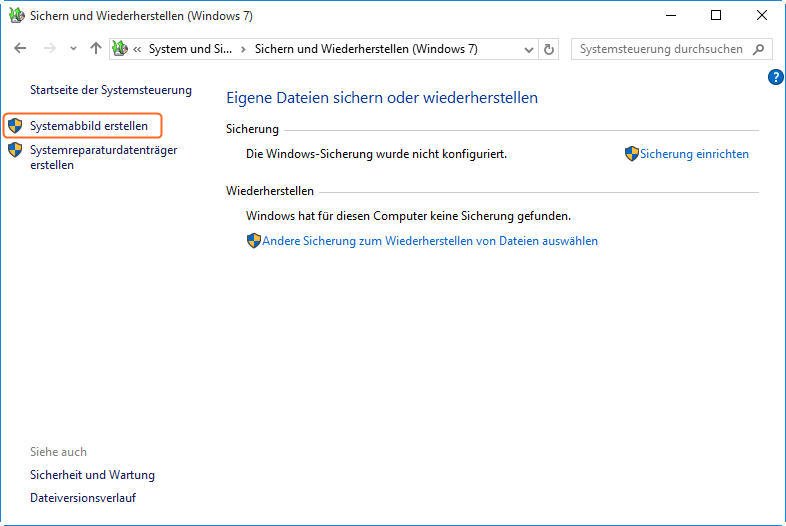786x526 pixels.
Task: Expand the leading '«' breadcrumb overflow chevron
Action: click(137, 49)
